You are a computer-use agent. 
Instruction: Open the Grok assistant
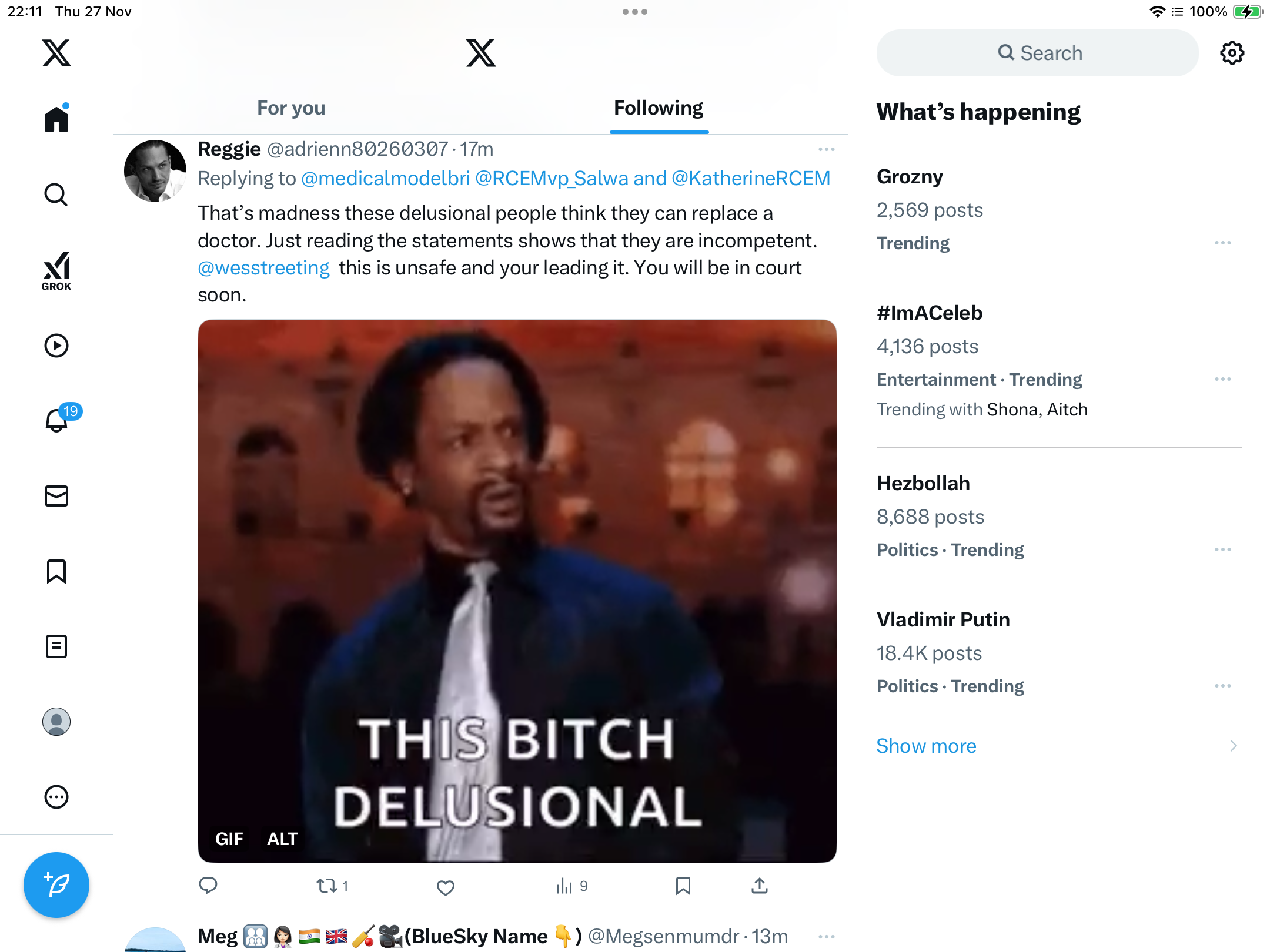56,271
